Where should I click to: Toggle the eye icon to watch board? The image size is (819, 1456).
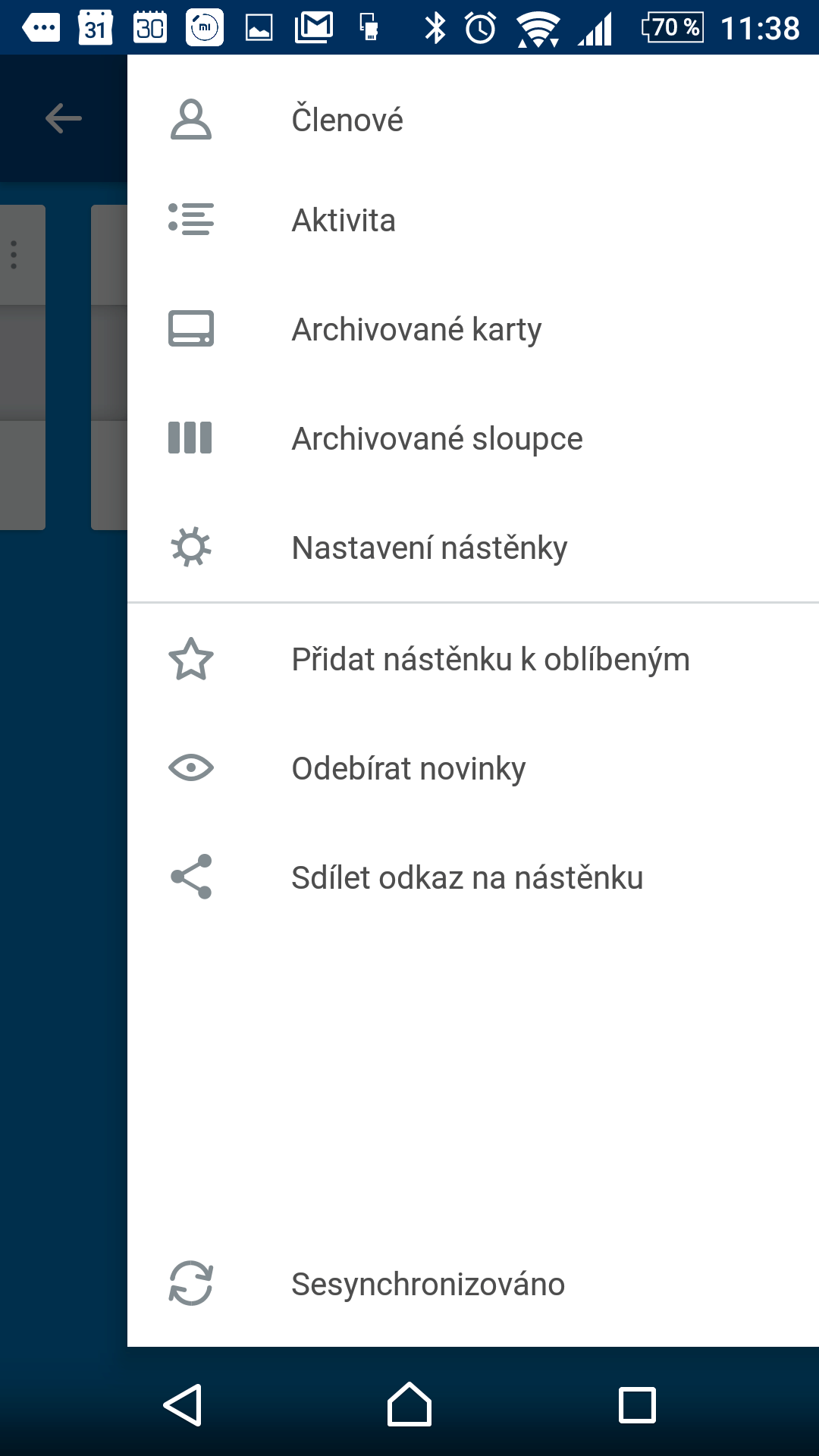(190, 767)
